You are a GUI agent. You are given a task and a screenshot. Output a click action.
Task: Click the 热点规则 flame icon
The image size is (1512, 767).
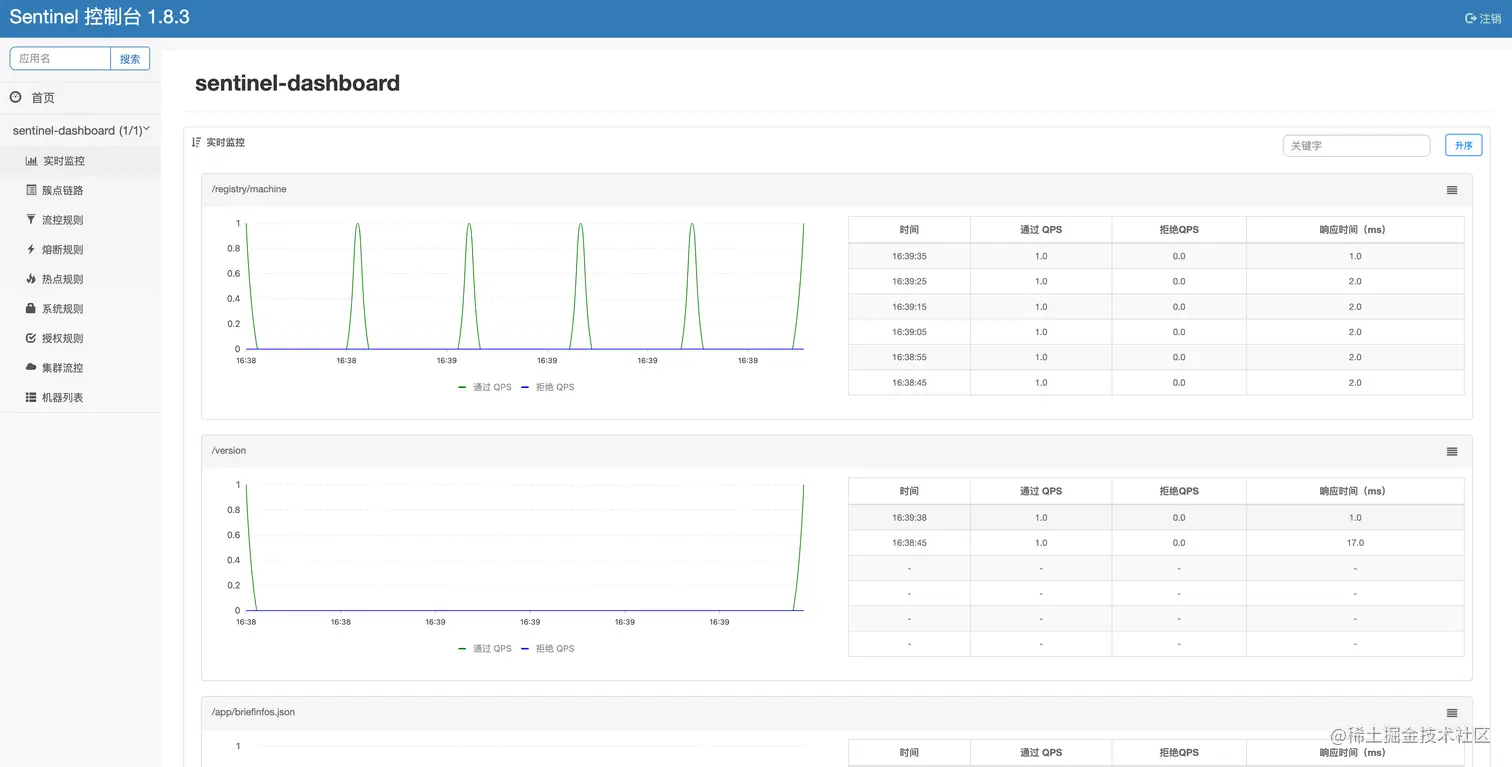pos(31,279)
